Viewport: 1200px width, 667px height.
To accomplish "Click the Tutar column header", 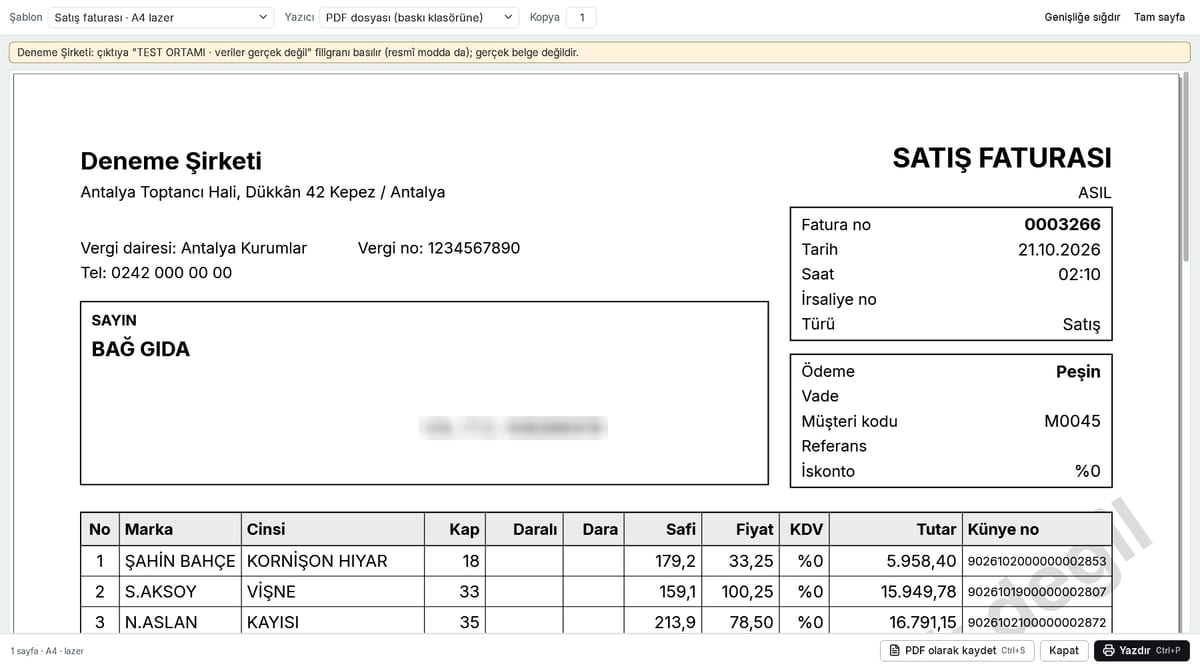I will 896,529.
